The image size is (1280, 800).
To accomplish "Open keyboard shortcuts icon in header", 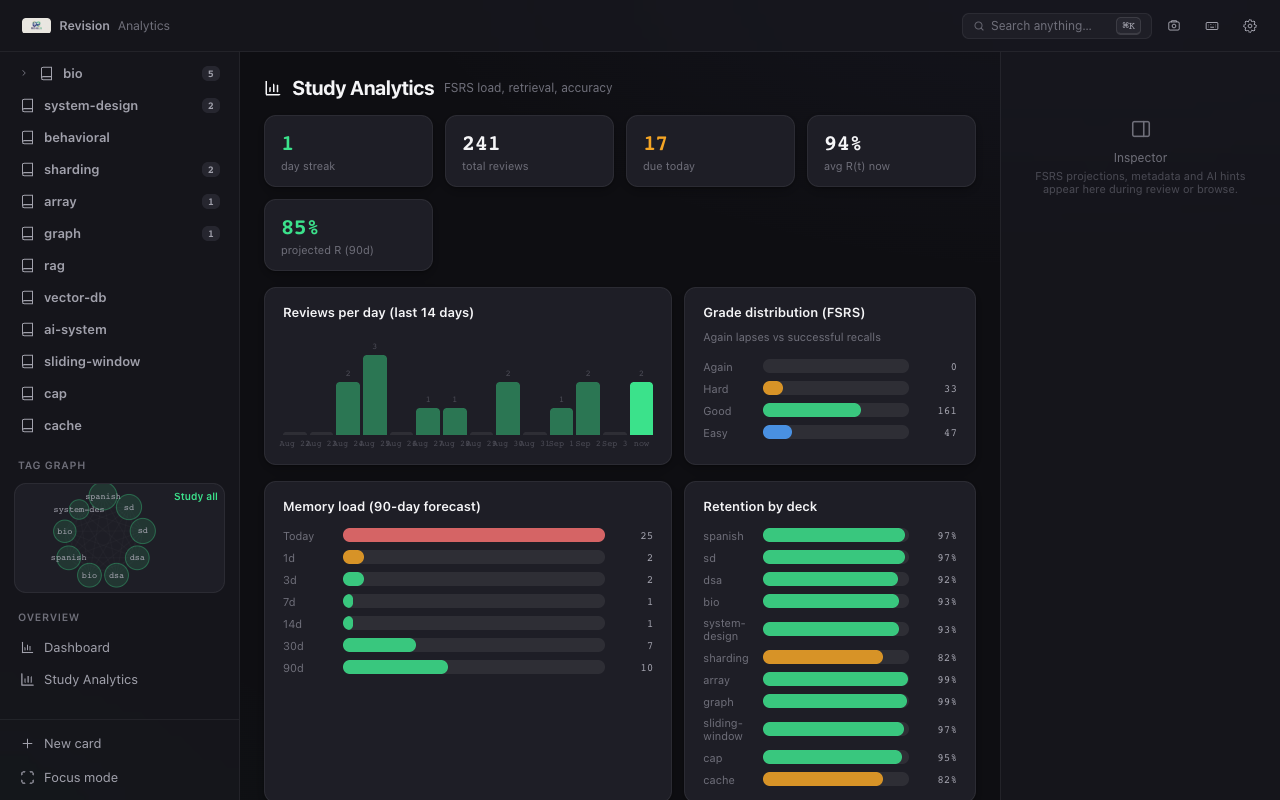I will coord(1212,26).
